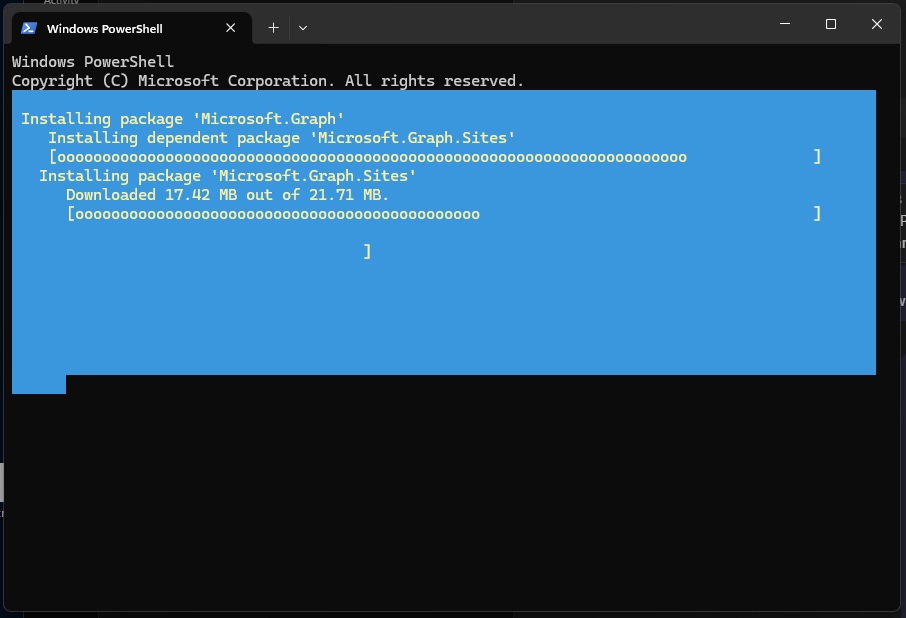
Task: Close the terminal window
Action: click(x=877, y=24)
